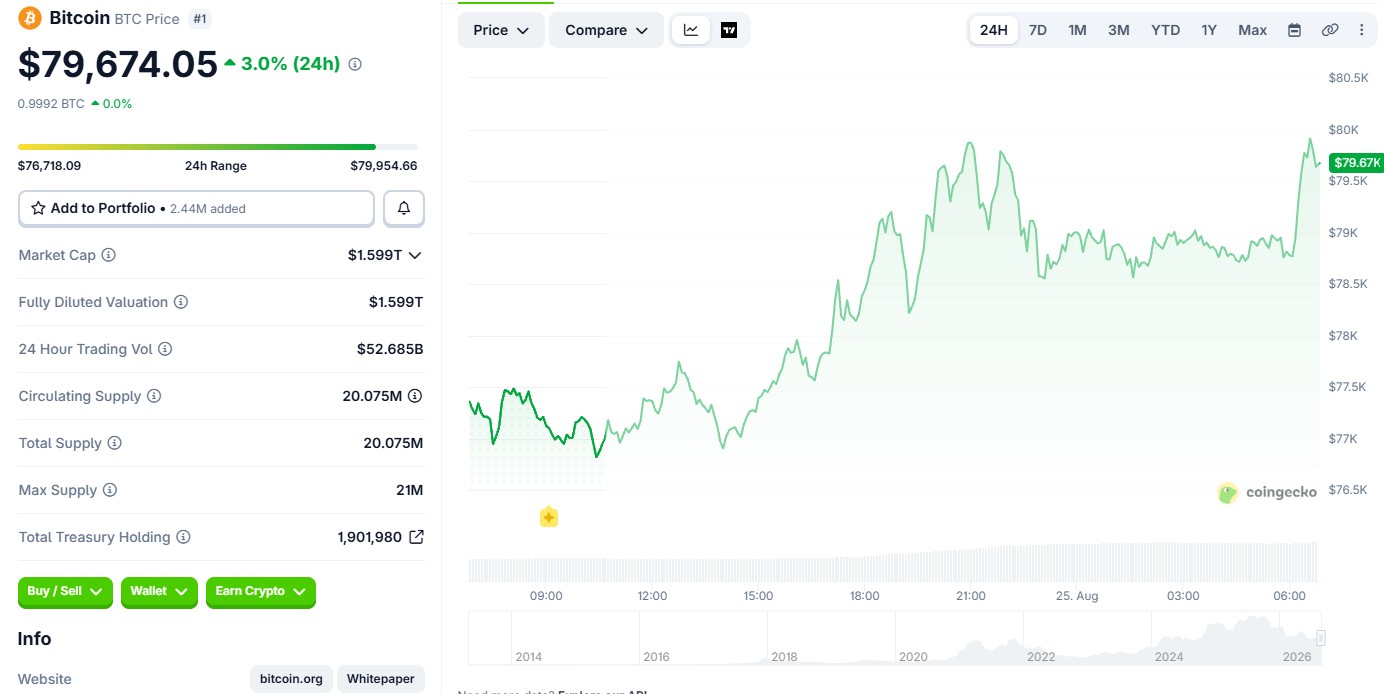1384x694 pixels.
Task: Click the 25. Aug date label
Action: (1076, 596)
